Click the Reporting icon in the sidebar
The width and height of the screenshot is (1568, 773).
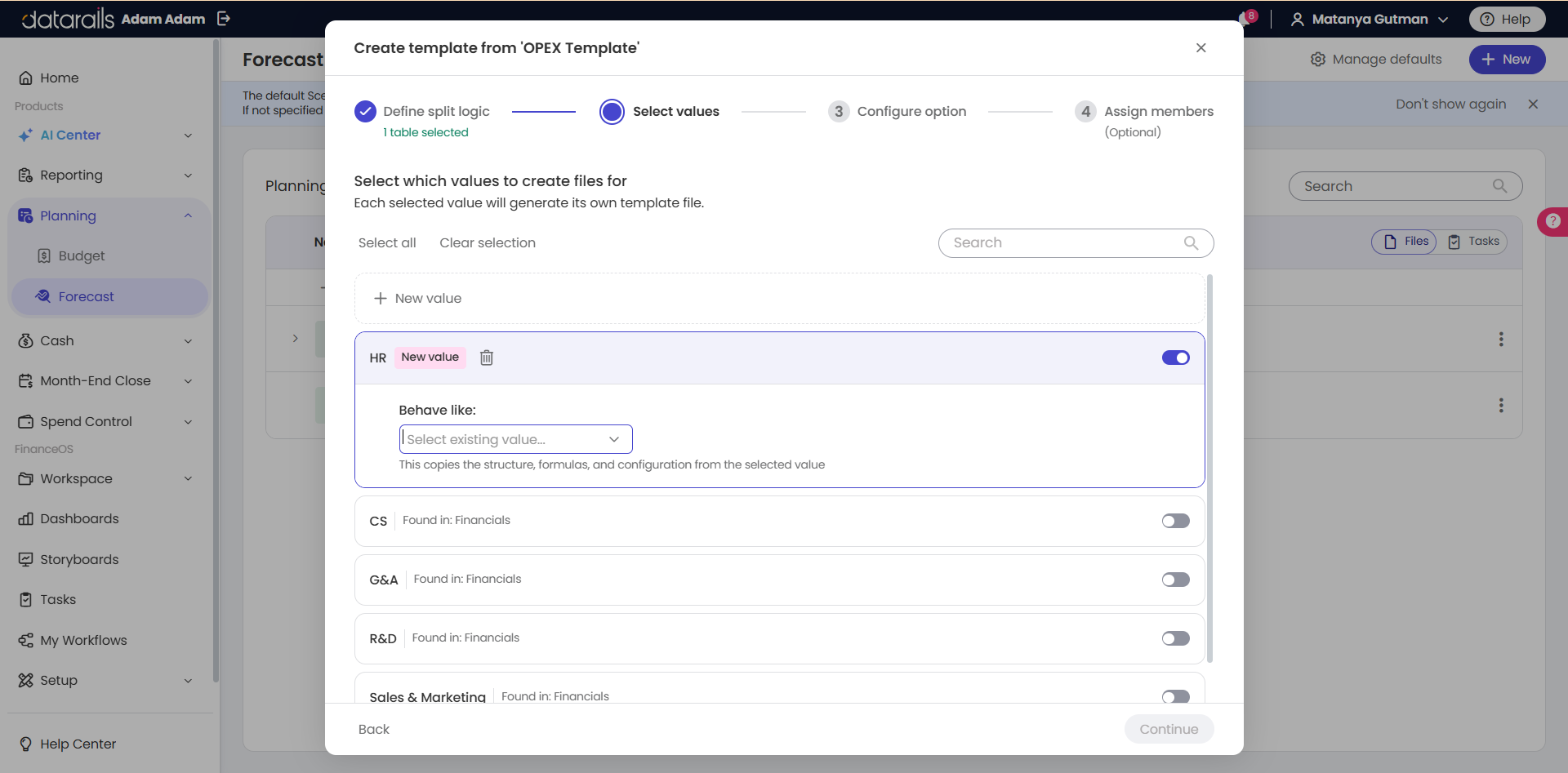(x=26, y=175)
